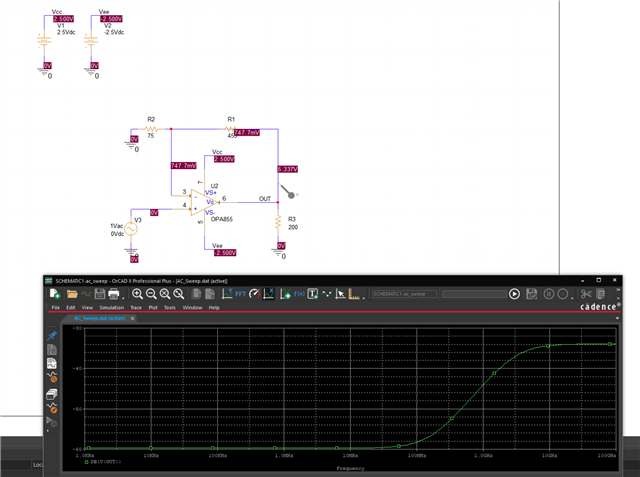This screenshot has height=477, width=640.
Task: Open the Simulation menu
Action: point(111,307)
